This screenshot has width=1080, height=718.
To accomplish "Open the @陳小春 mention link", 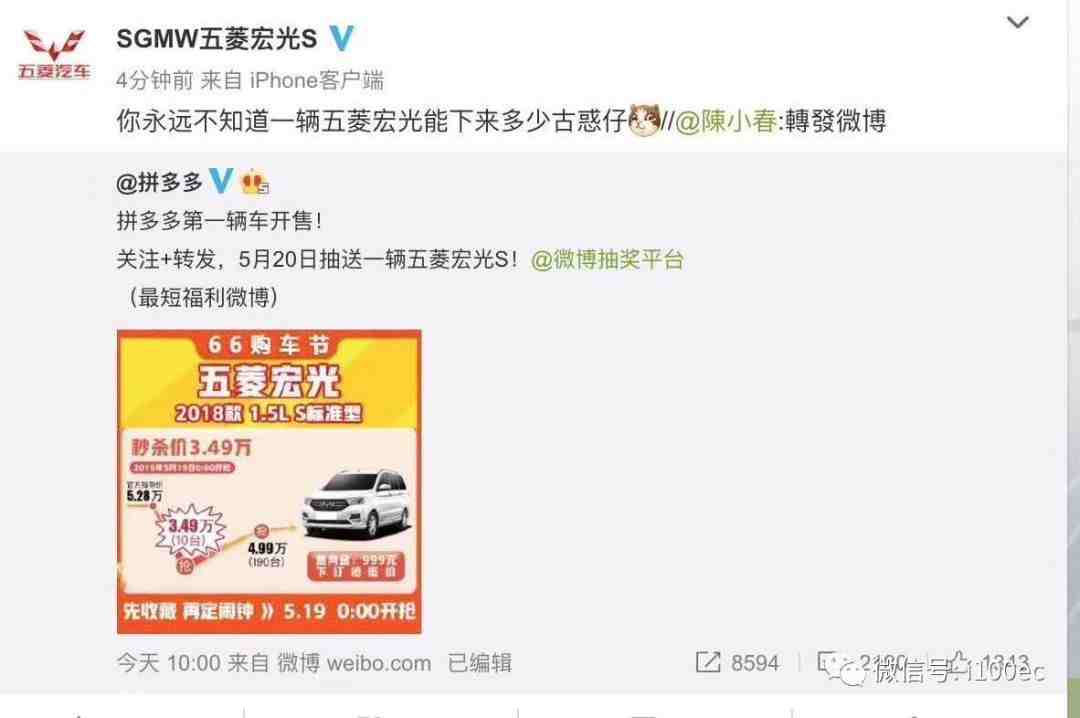I will (726, 121).
